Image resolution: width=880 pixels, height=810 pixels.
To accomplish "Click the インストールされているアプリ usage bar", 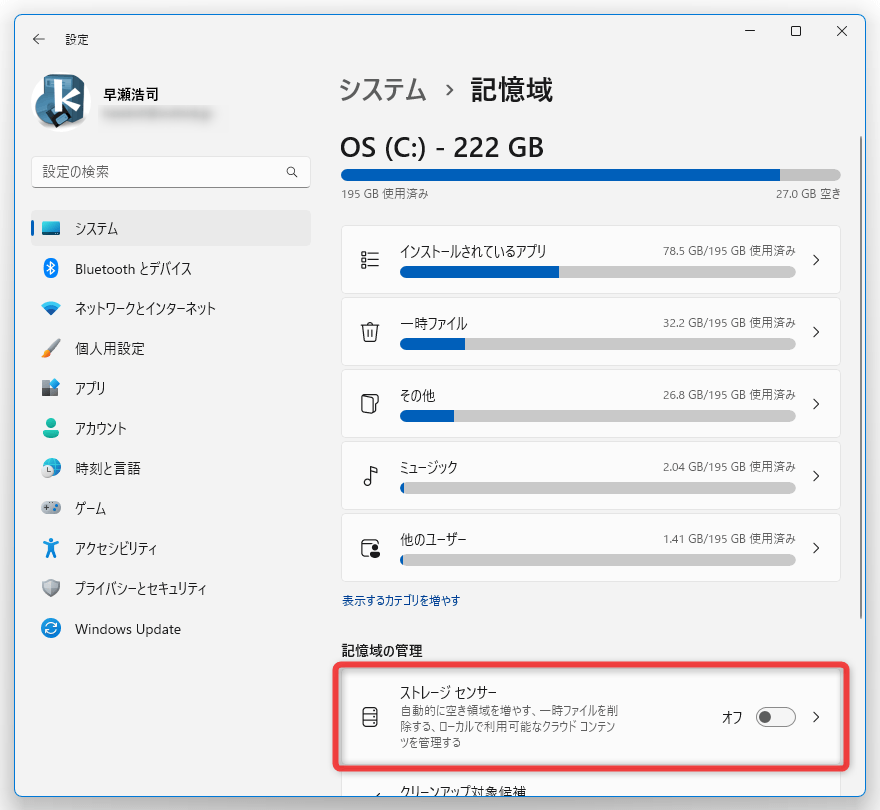I will point(597,272).
